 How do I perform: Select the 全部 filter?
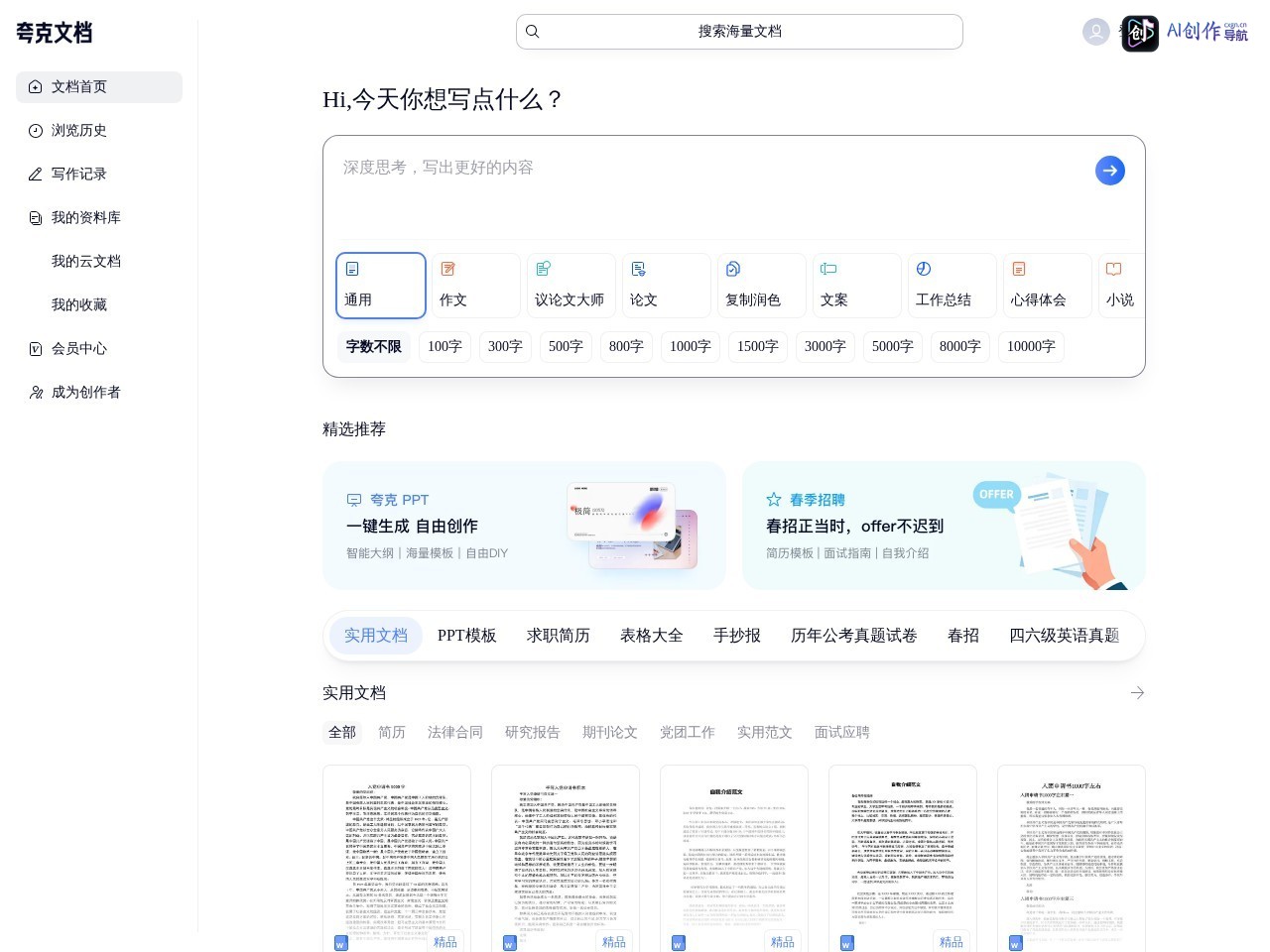click(342, 733)
